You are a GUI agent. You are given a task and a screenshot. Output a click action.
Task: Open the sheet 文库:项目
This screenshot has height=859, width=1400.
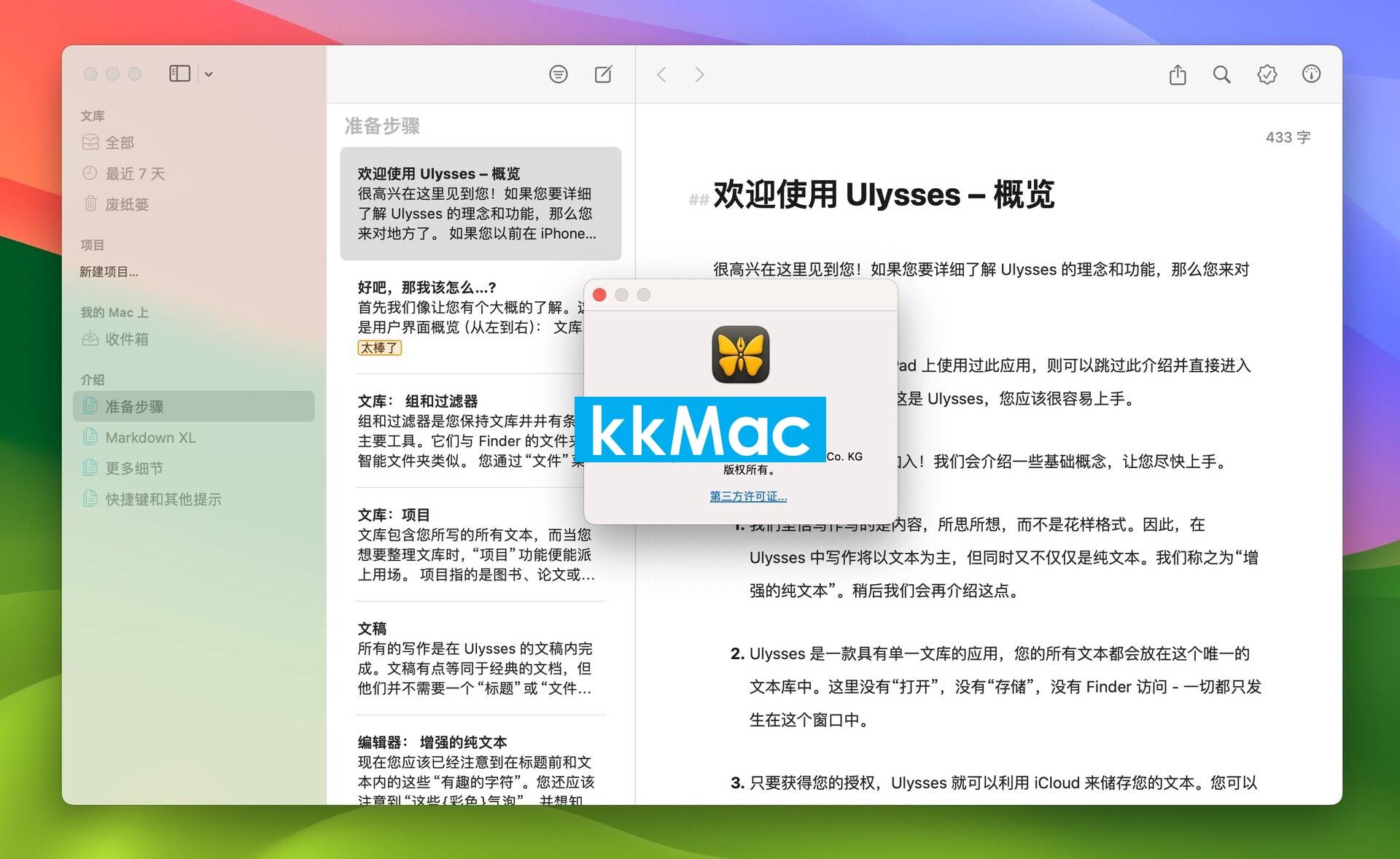pos(481,545)
